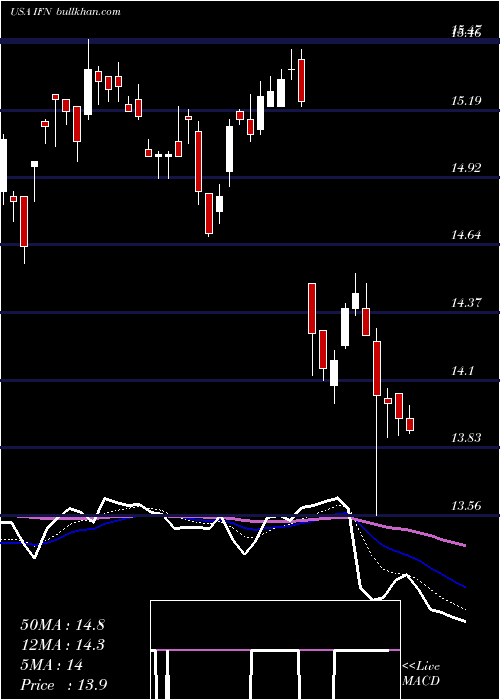Viewport: 500px width, 700px height.
Task: Click the '5MA : 14' readout
Action: [52, 665]
